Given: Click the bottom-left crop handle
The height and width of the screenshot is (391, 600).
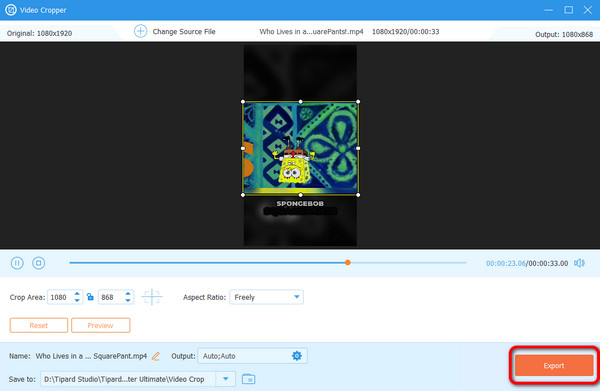Looking at the screenshot, I should pyautogui.click(x=243, y=195).
